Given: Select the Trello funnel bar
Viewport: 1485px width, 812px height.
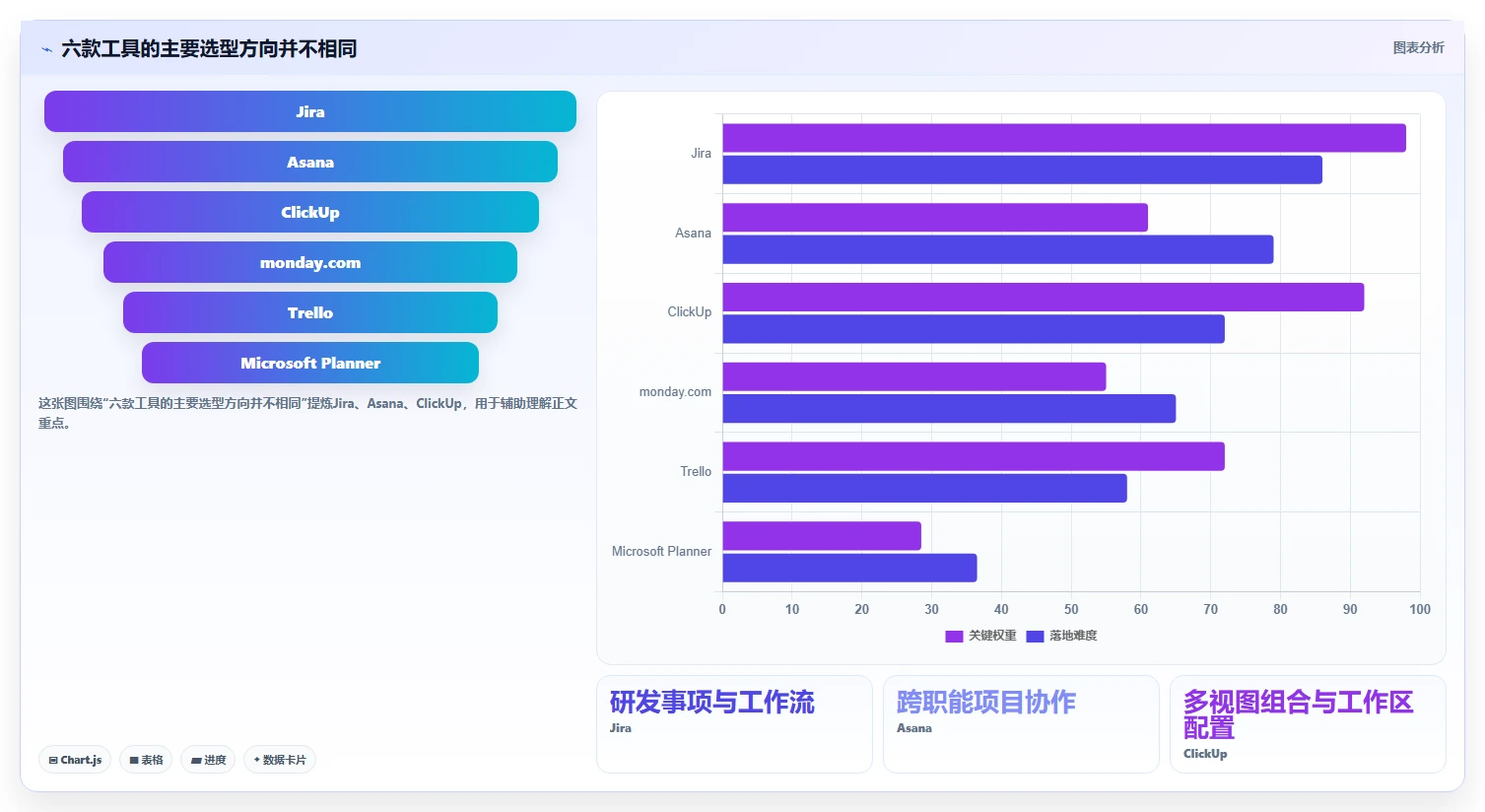Looking at the screenshot, I should tap(310, 312).
